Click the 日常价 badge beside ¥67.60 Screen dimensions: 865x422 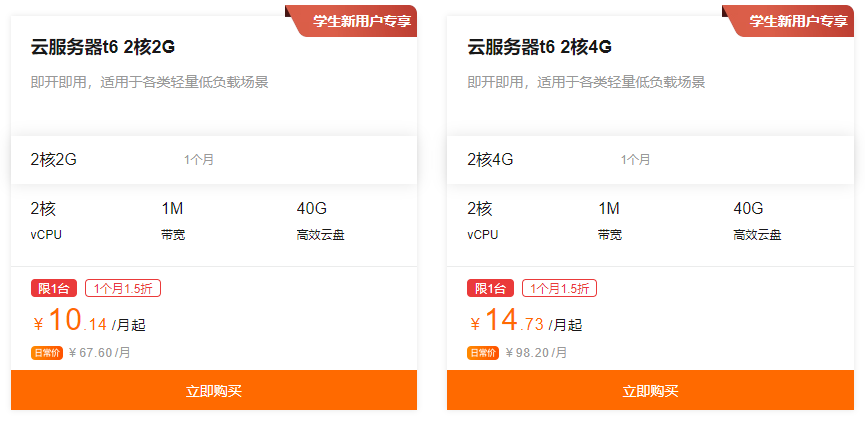(x=47, y=353)
